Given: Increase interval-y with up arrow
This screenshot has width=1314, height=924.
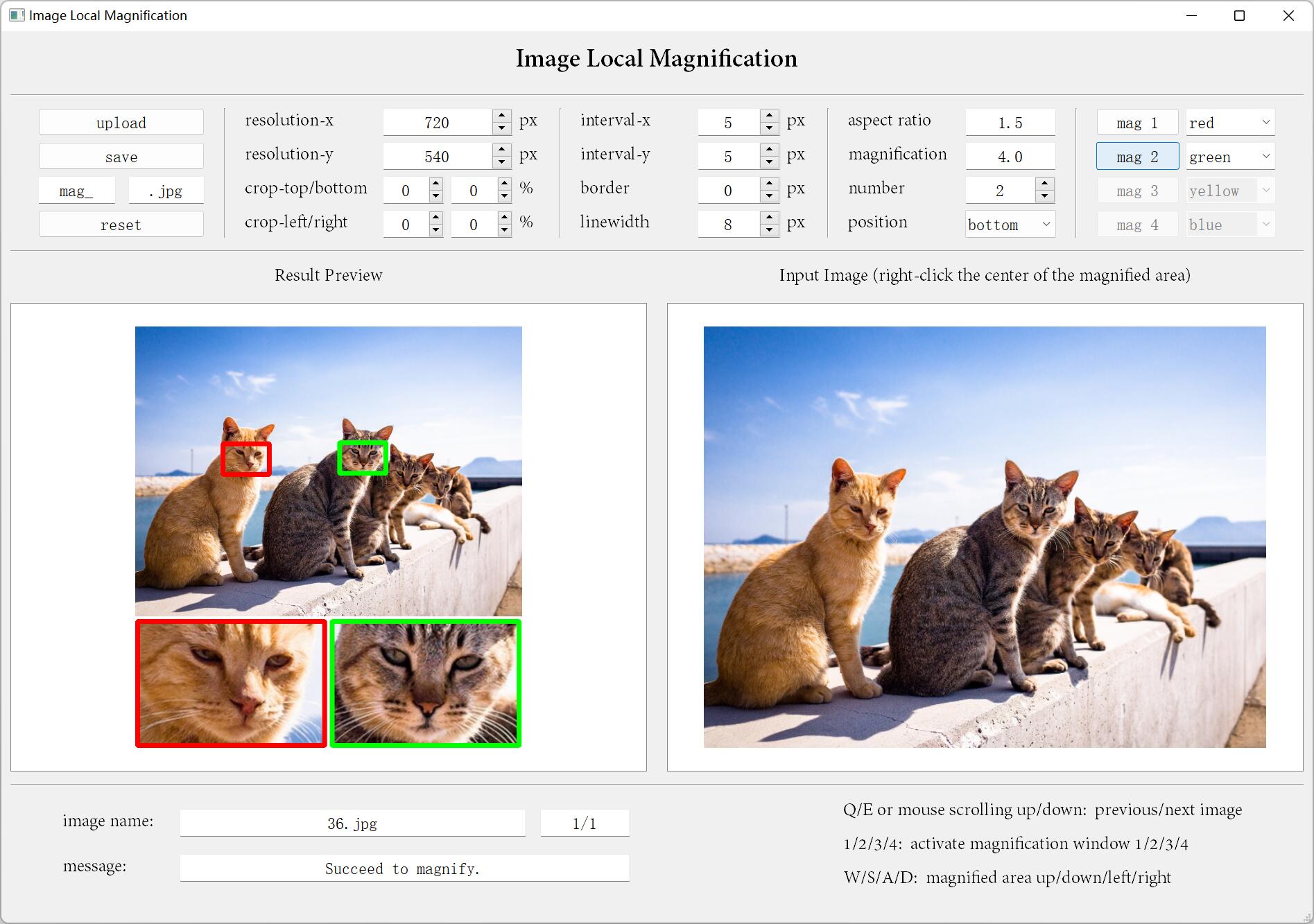Looking at the screenshot, I should coord(770,150).
